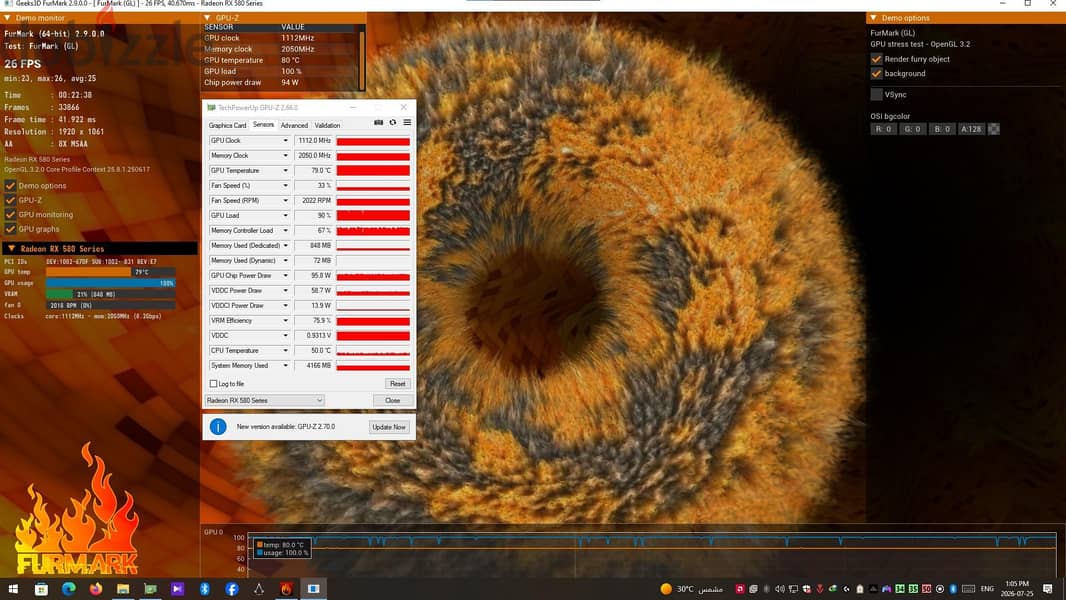The height and width of the screenshot is (600, 1066).
Task: Click ENG language indicator
Action: (x=987, y=589)
